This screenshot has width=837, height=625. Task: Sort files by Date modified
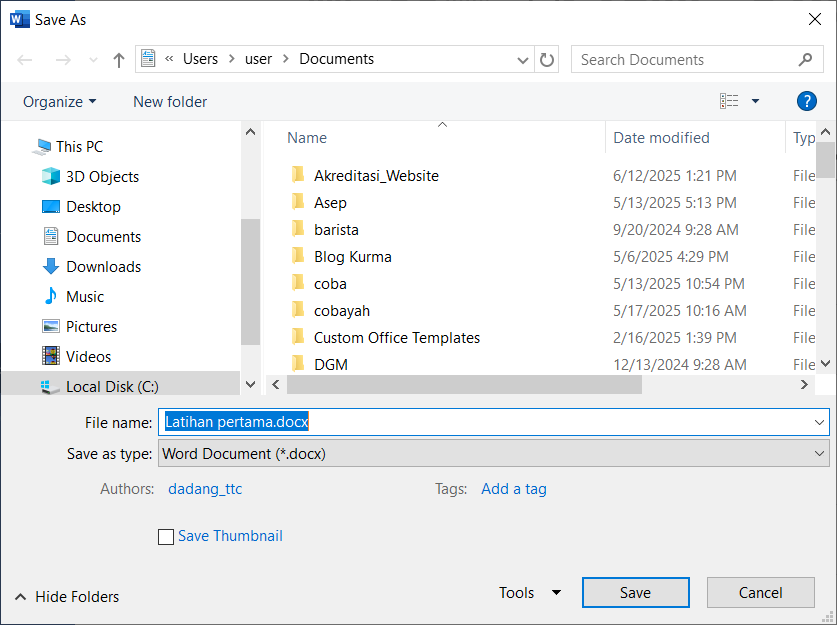662,137
